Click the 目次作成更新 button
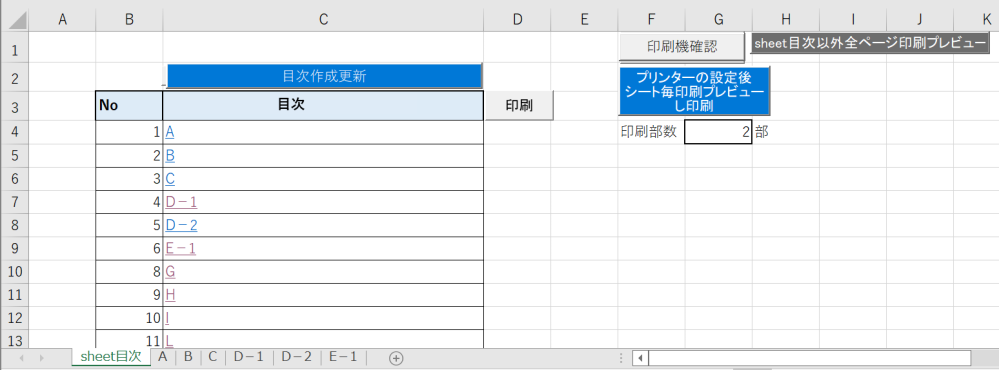The height and width of the screenshot is (370, 999). click(324, 76)
